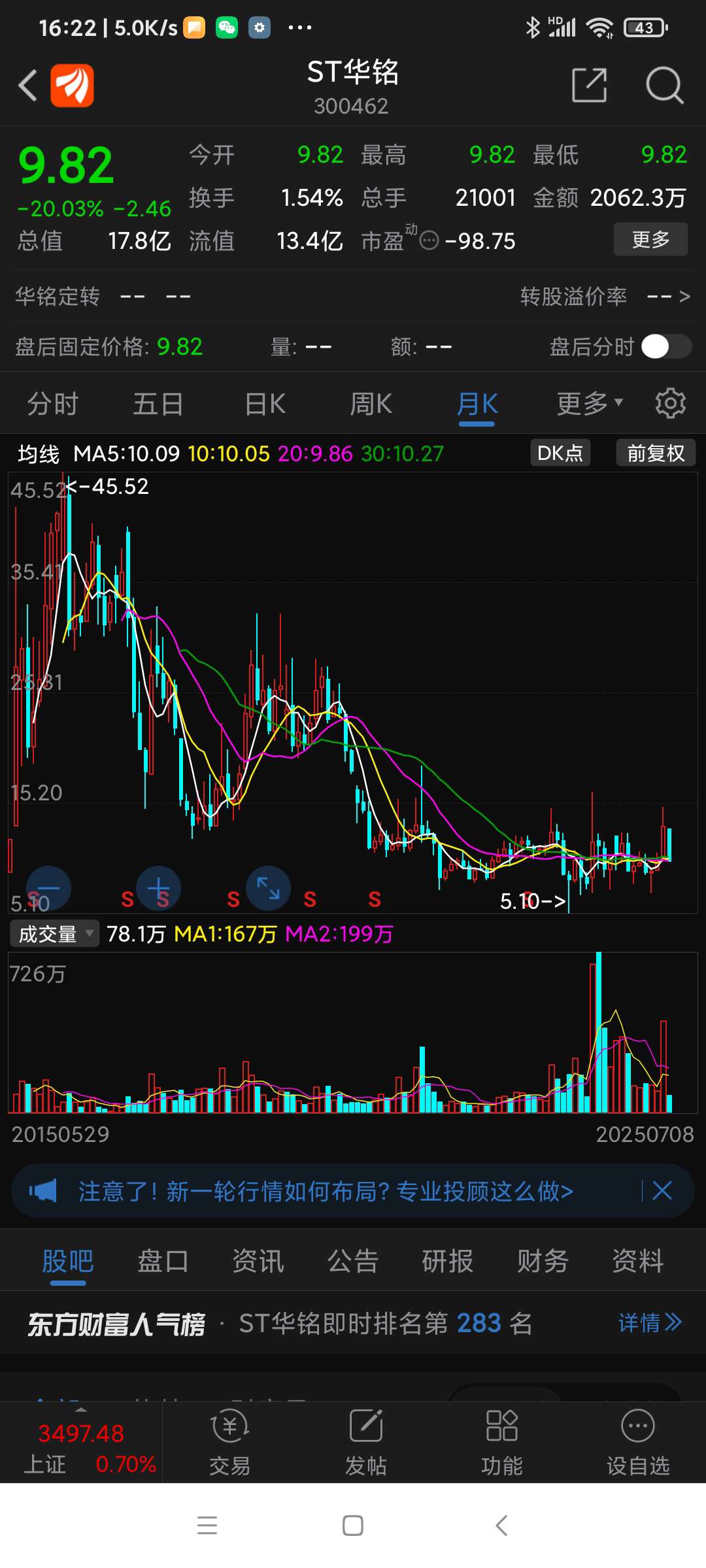Open the 股吧 forum tab

(x=68, y=1261)
